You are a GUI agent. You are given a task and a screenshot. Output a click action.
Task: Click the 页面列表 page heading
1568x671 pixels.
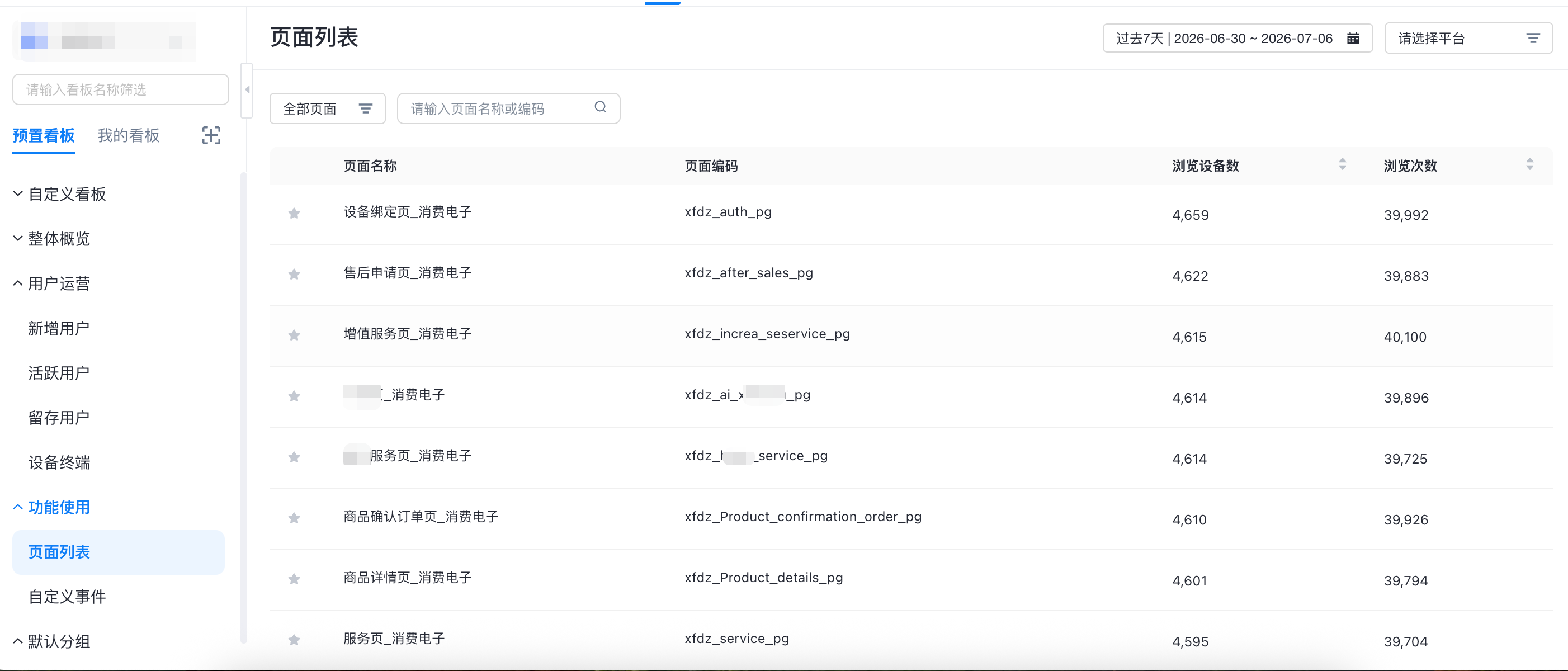314,37
